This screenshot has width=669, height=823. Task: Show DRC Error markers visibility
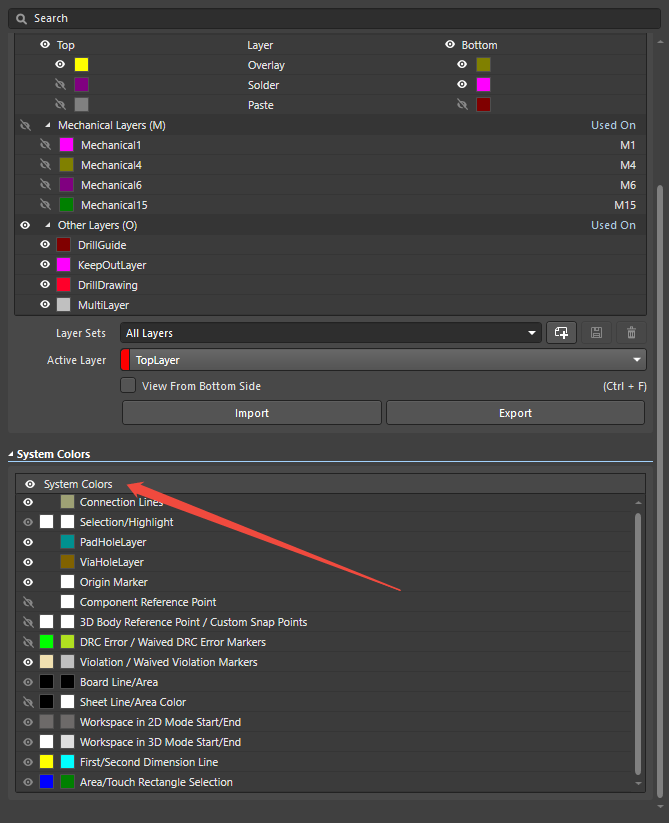[28, 642]
